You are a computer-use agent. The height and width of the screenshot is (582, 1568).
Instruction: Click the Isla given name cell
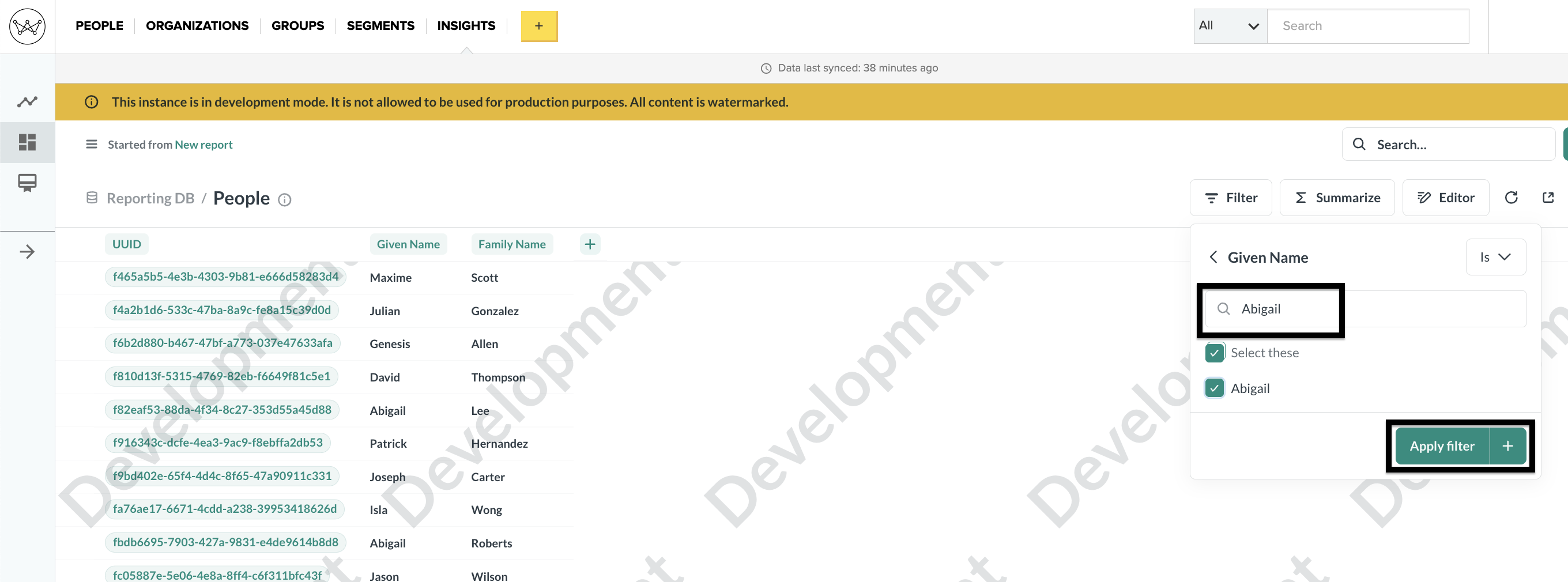pyautogui.click(x=379, y=510)
